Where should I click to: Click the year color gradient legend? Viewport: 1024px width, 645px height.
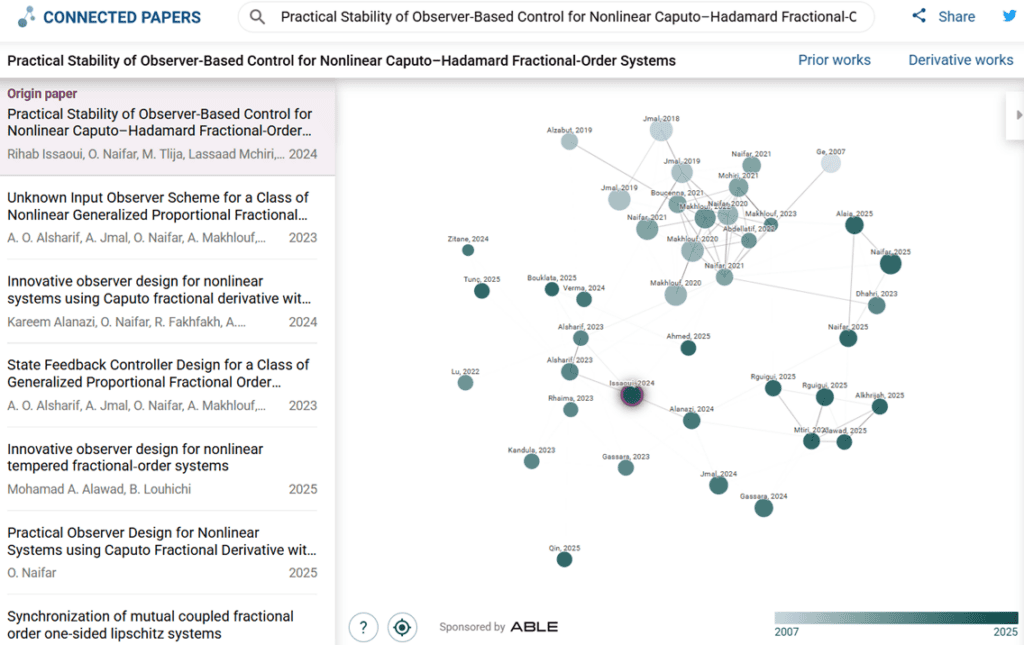(x=896, y=618)
